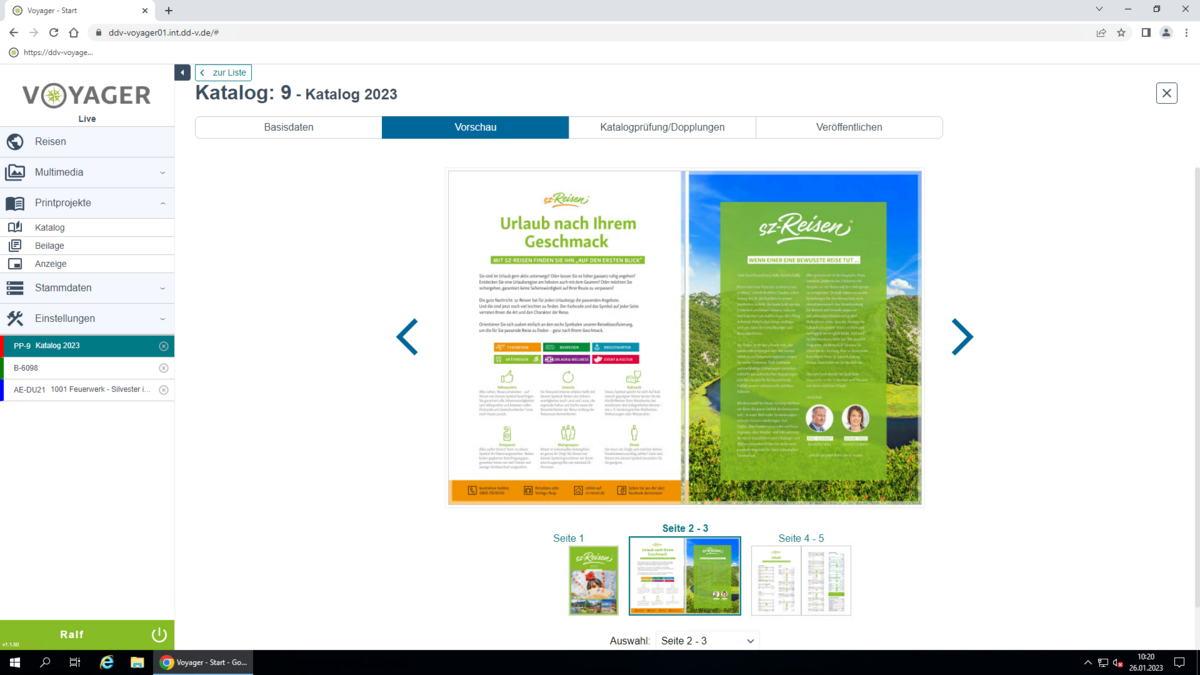This screenshot has height=675, width=1200.
Task: Reload the page in browser
Action: pyautogui.click(x=54, y=32)
